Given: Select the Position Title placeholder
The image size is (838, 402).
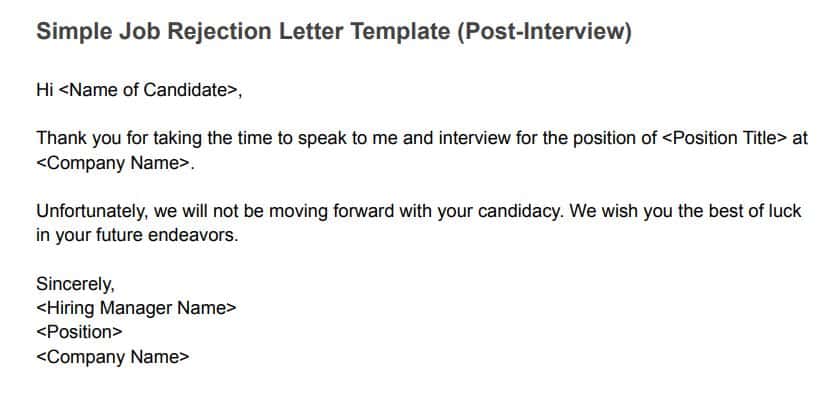Looking at the screenshot, I should (725, 138).
